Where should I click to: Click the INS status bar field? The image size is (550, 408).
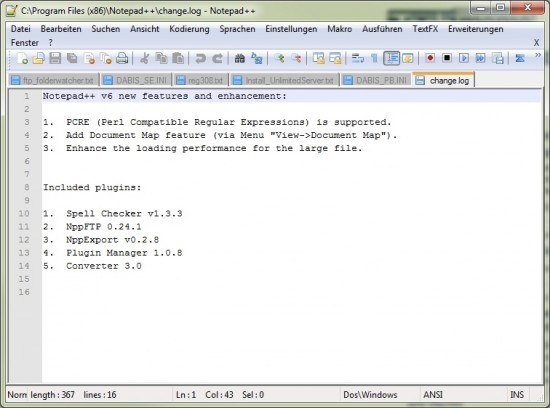[517, 395]
